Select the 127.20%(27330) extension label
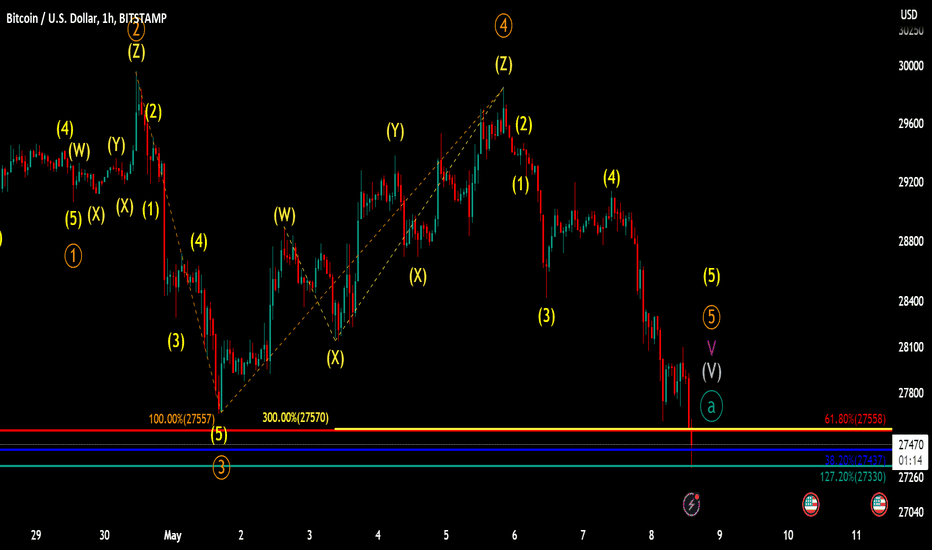The width and height of the screenshot is (932, 550). pyautogui.click(x=852, y=477)
